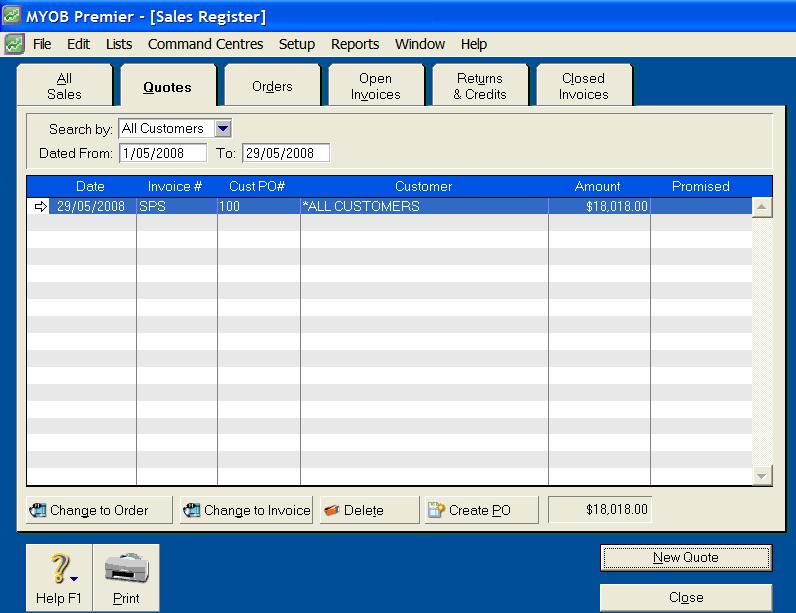The height and width of the screenshot is (613, 796).
Task: Switch to the All Sales tab
Action: (x=64, y=86)
